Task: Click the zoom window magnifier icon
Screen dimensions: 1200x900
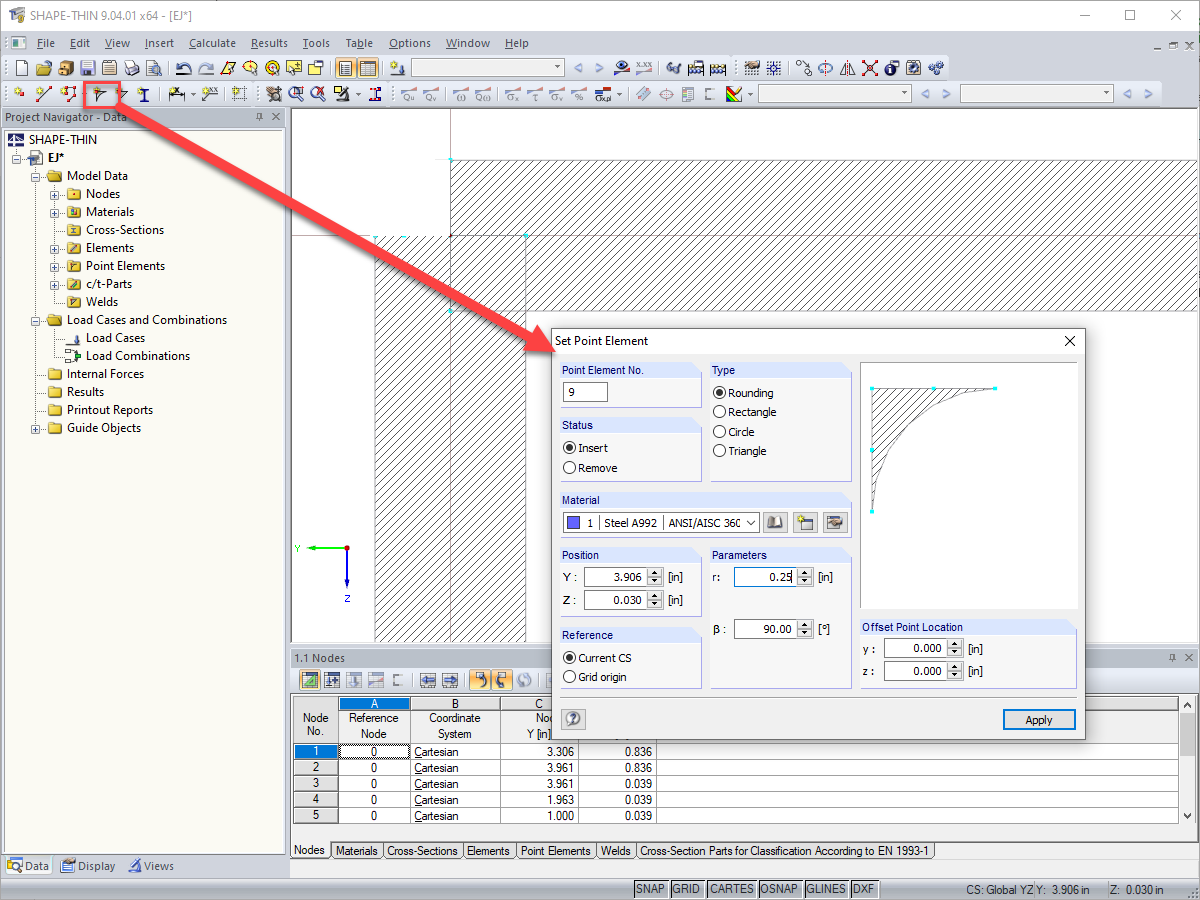Action: click(297, 94)
